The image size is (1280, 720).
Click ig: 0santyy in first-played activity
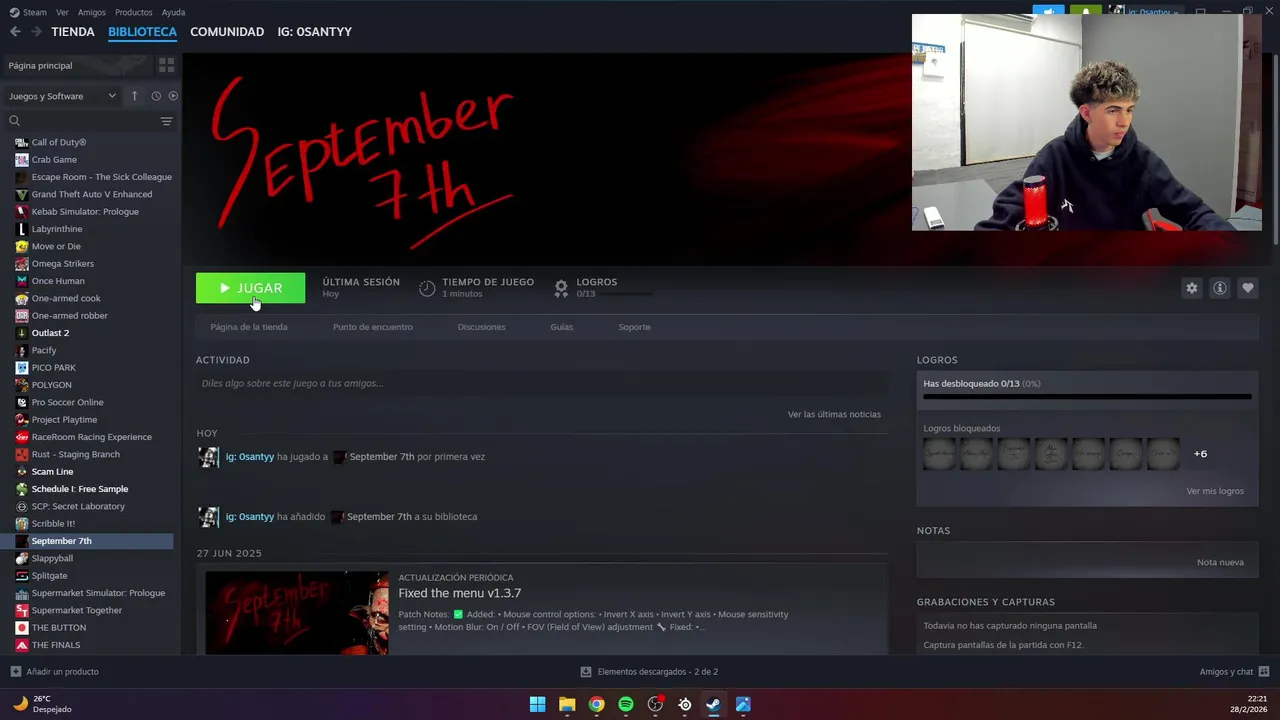click(249, 457)
